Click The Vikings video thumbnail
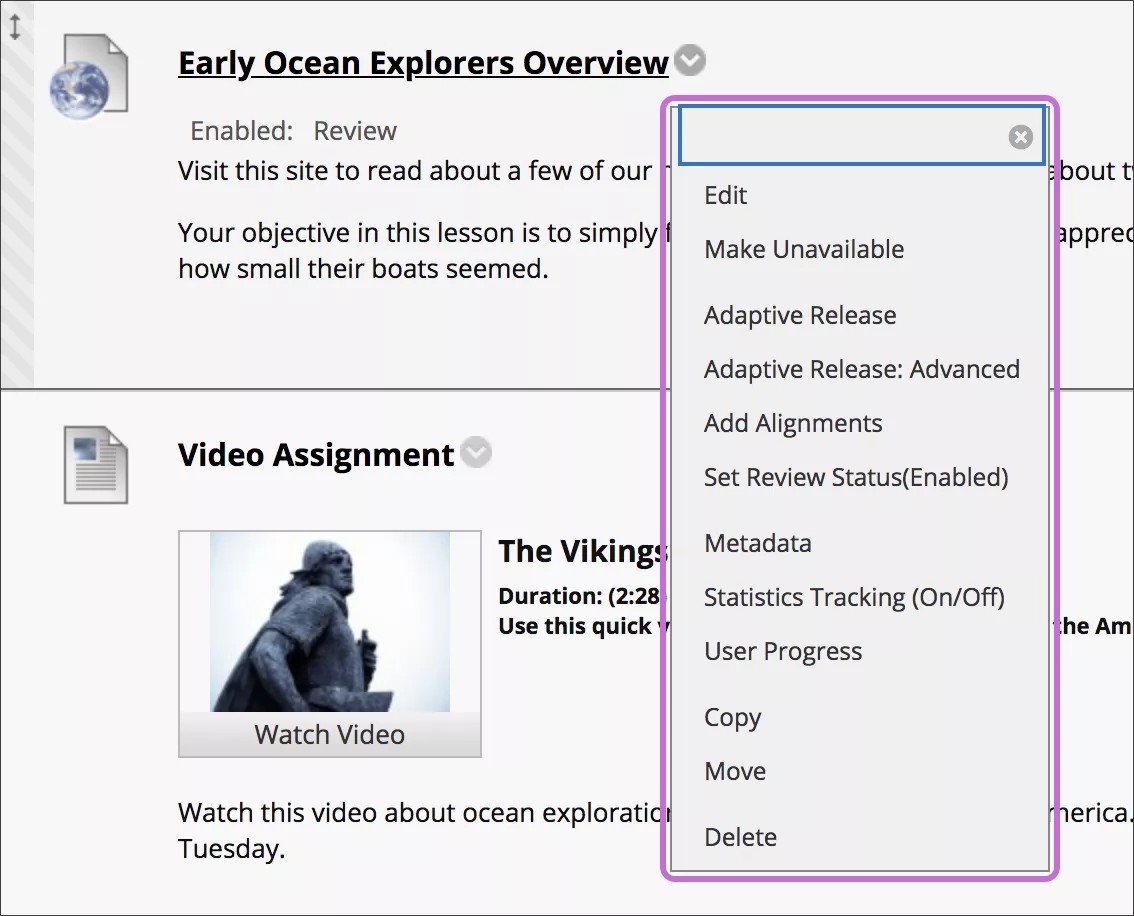 329,620
